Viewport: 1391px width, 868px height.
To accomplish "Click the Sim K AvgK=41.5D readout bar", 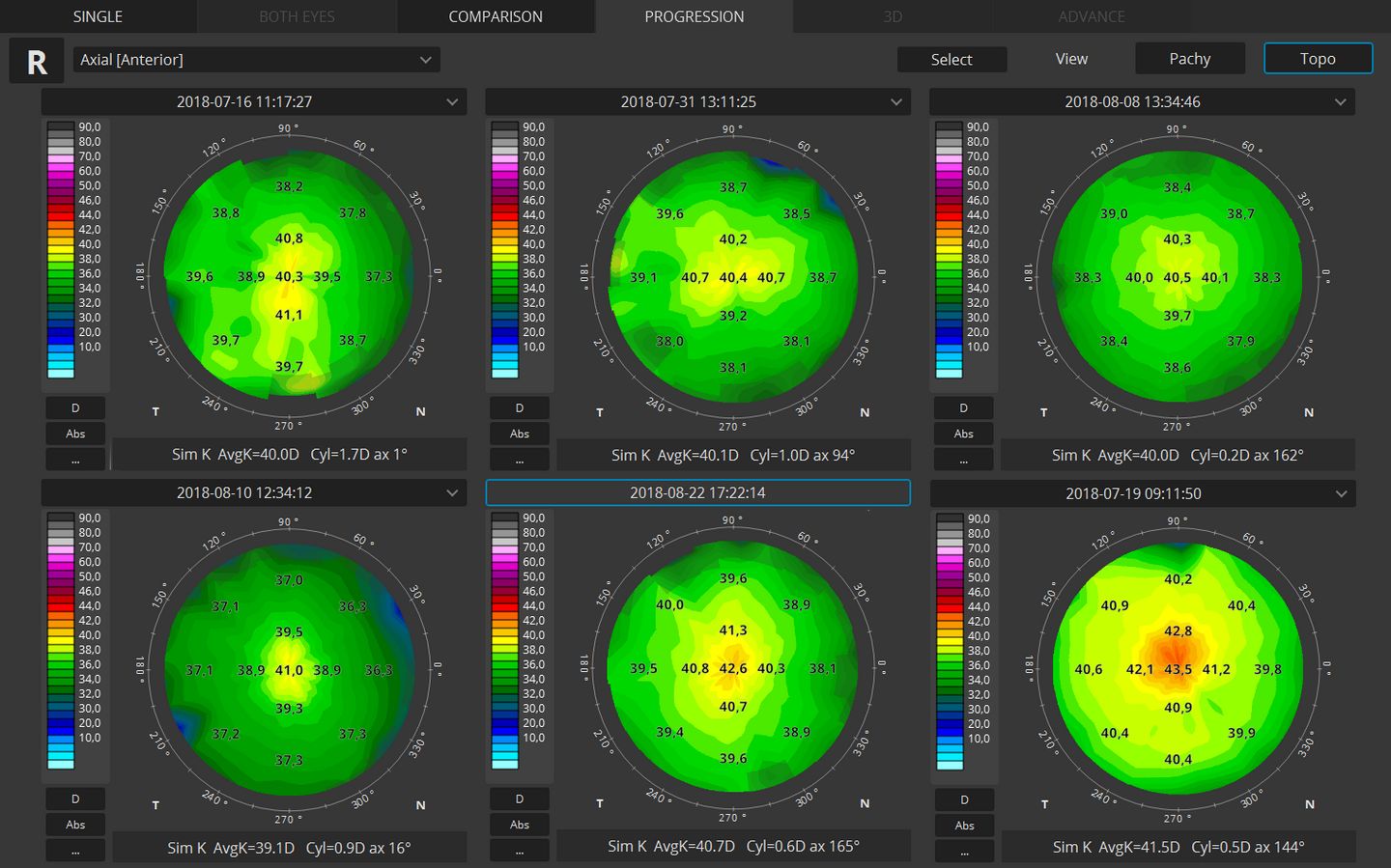I will click(x=1178, y=847).
